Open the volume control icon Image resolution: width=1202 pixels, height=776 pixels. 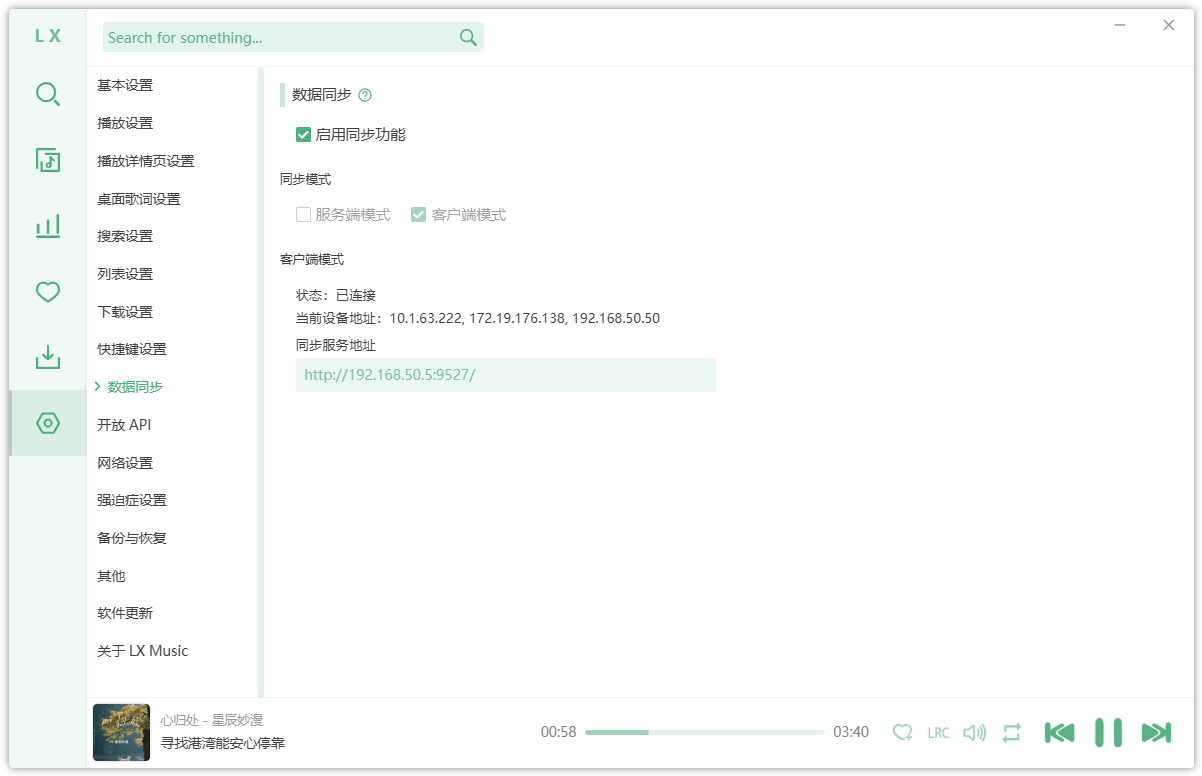[974, 732]
